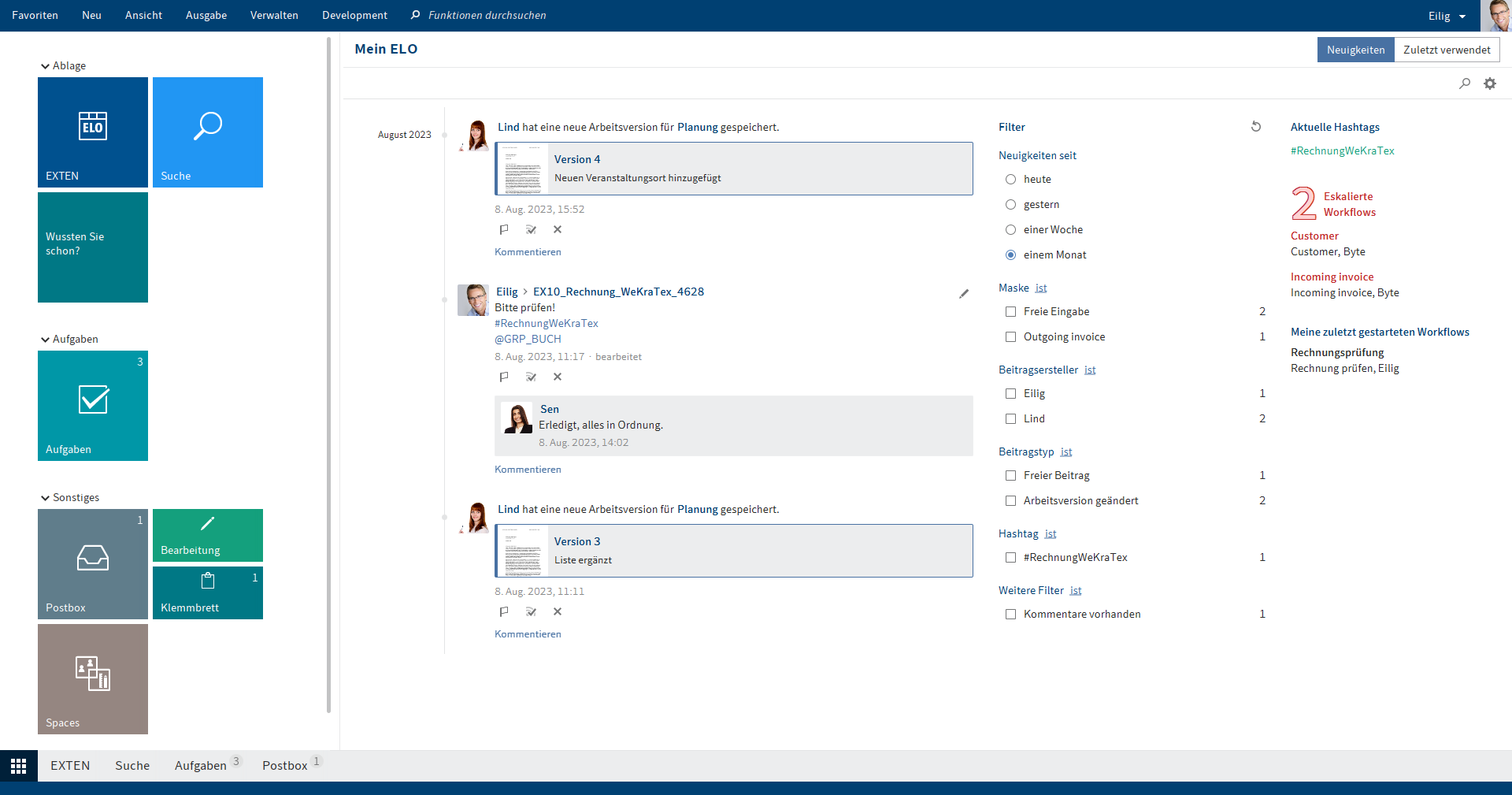Open the Klemmbrett clipboard tile

click(x=207, y=593)
